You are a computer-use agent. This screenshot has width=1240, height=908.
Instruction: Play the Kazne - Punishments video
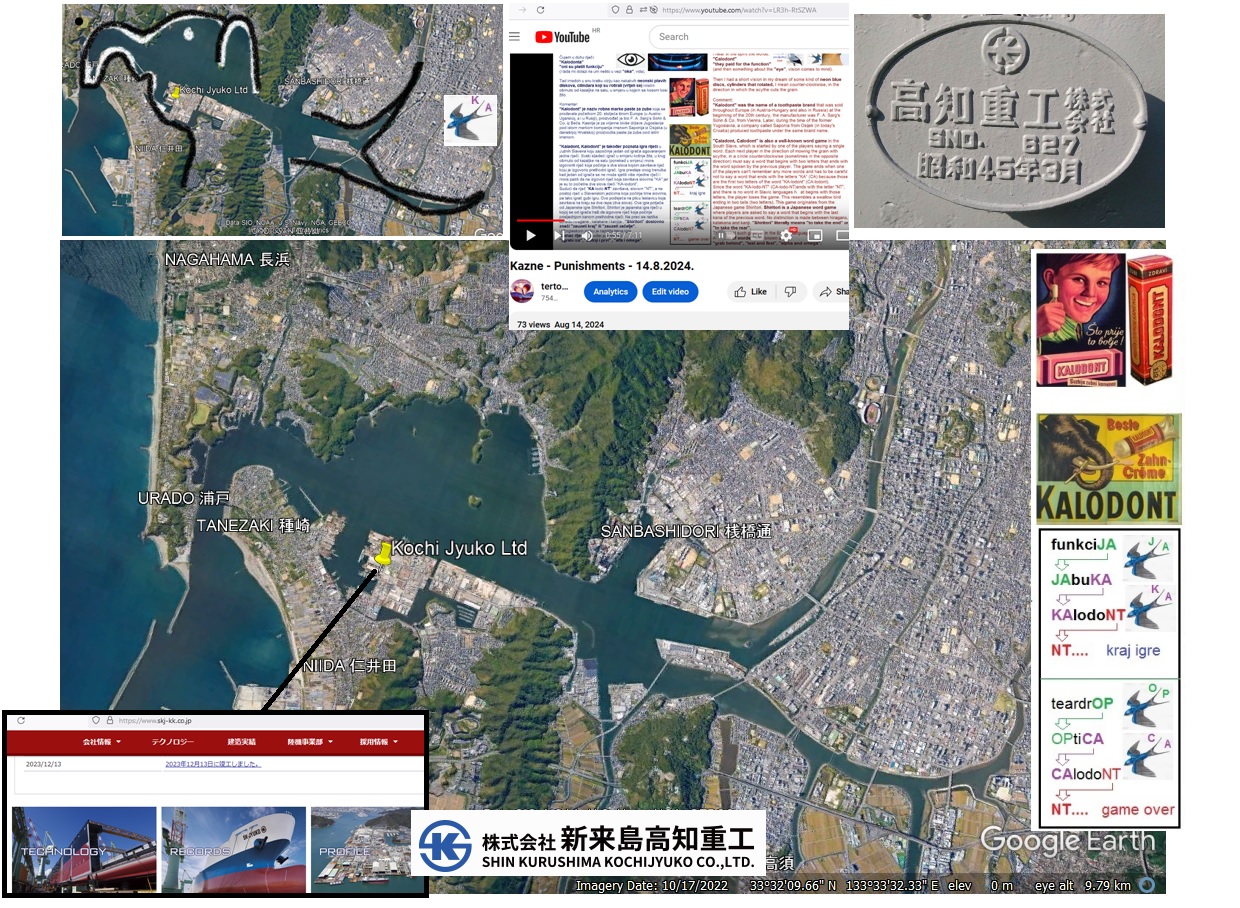click(531, 236)
